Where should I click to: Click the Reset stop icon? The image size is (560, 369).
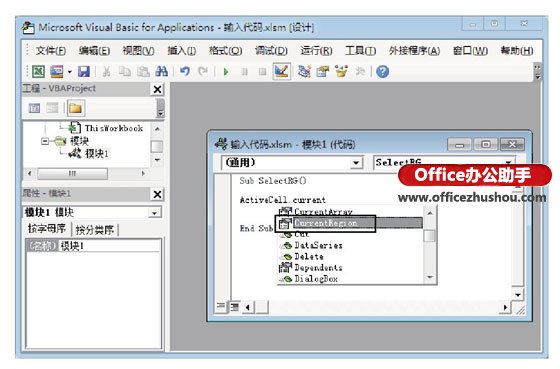pyautogui.click(x=262, y=72)
